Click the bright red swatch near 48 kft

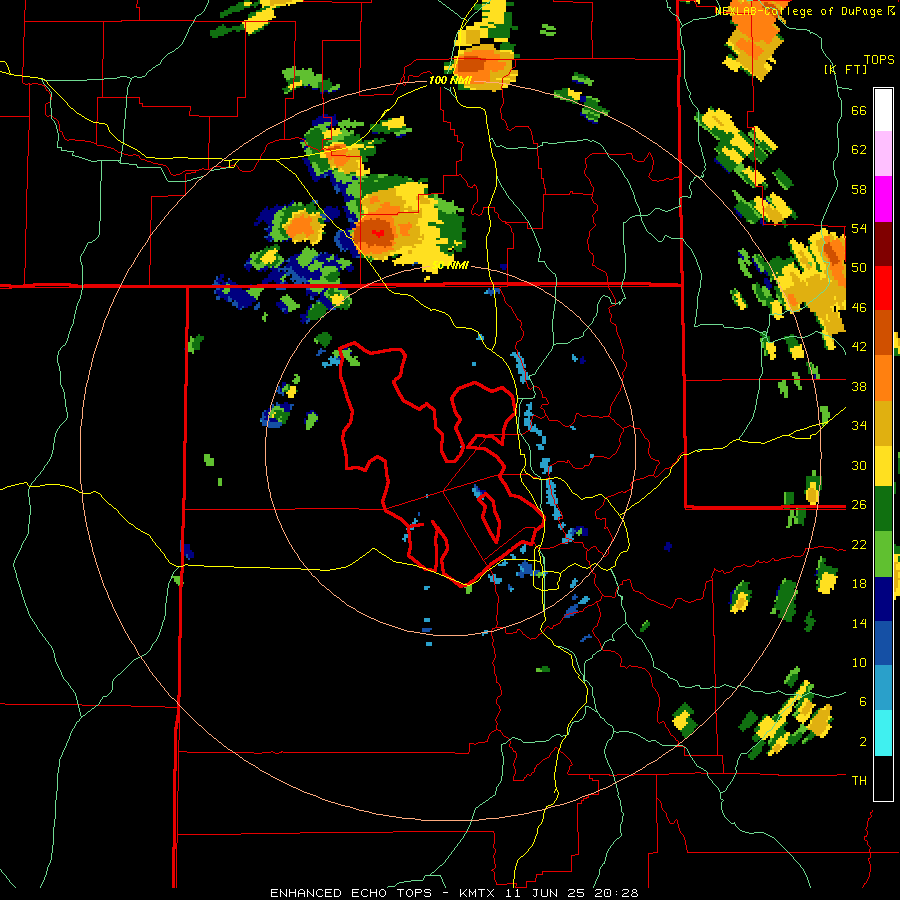[x=883, y=288]
